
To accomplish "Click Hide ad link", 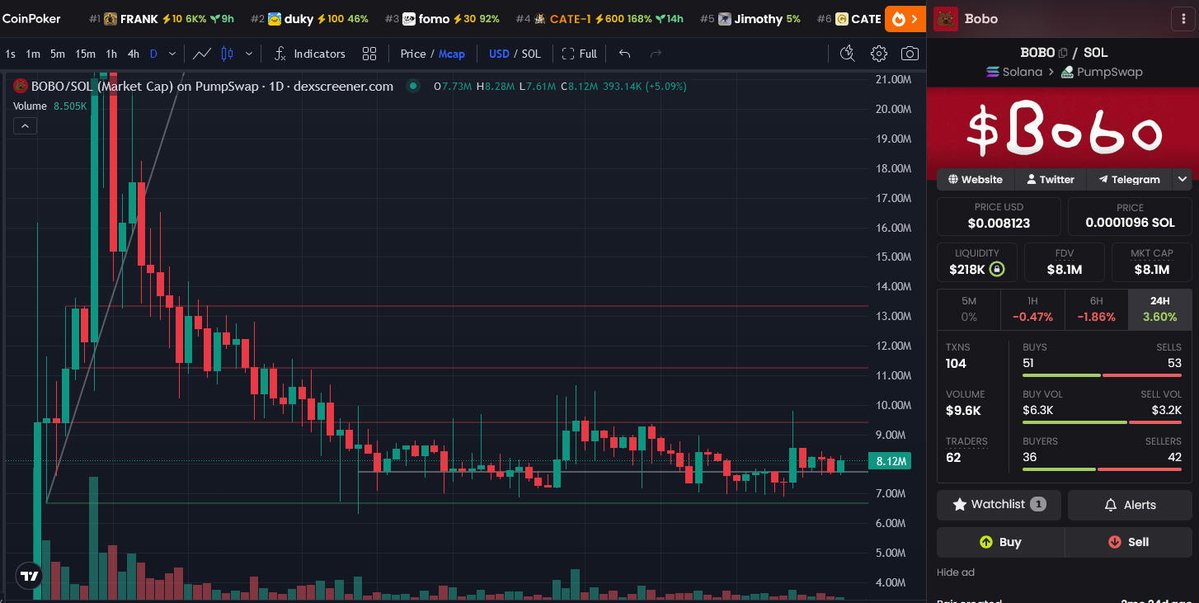I will tap(955, 572).
